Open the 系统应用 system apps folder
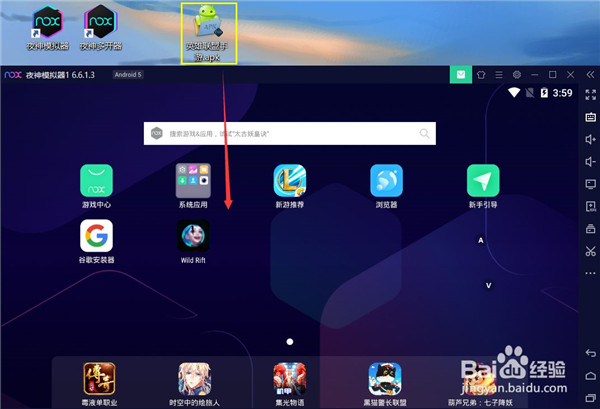The height and width of the screenshot is (409, 600). [192, 181]
